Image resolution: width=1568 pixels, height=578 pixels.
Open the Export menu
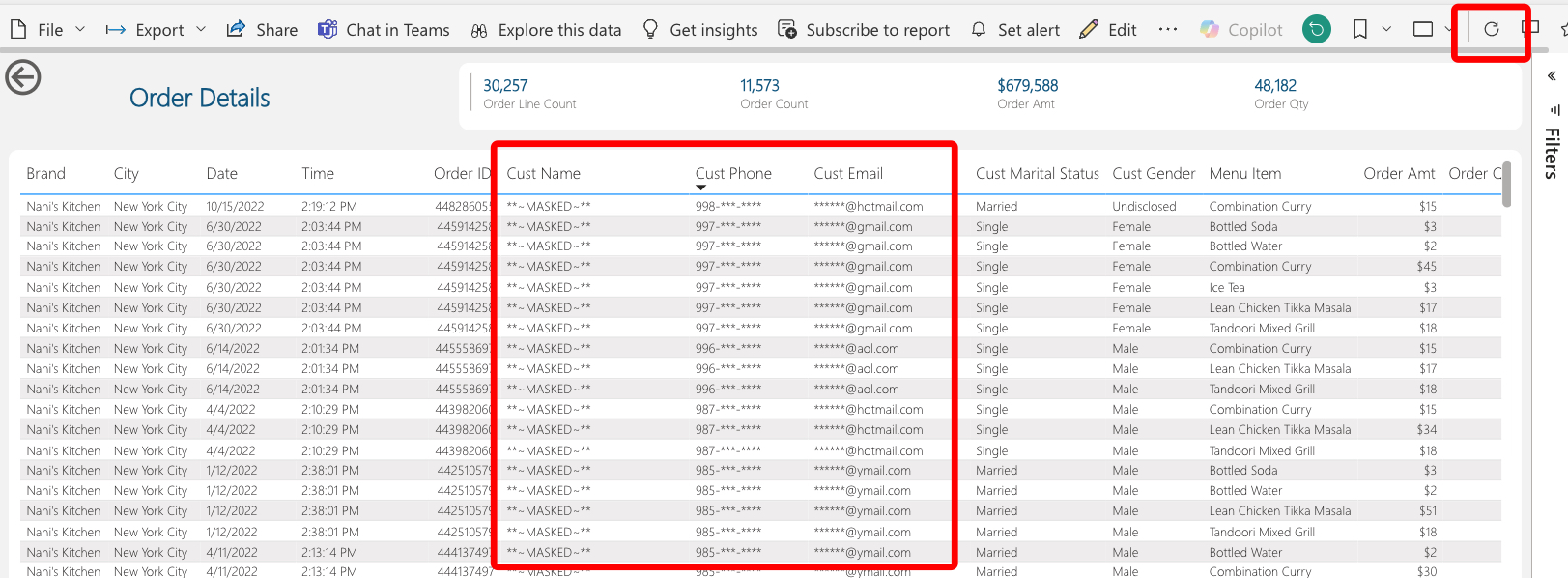click(156, 30)
